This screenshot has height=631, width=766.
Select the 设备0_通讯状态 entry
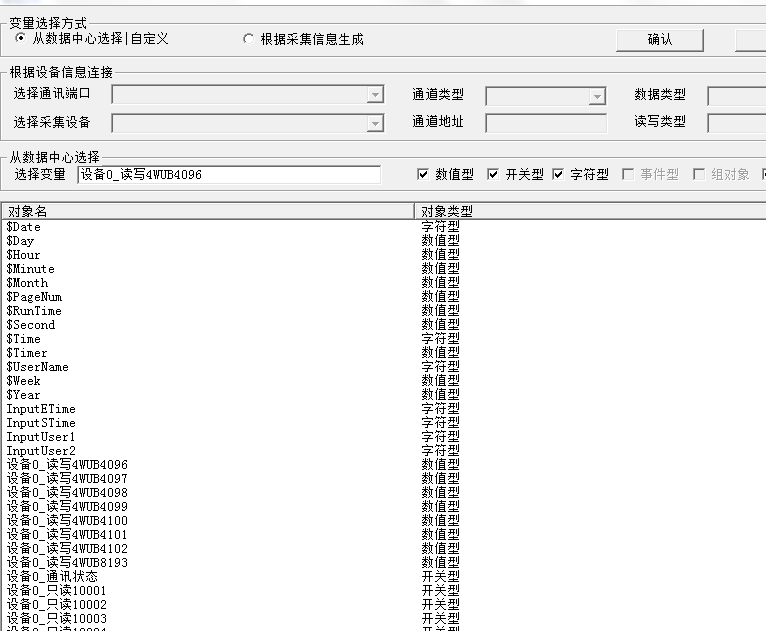(x=52, y=577)
